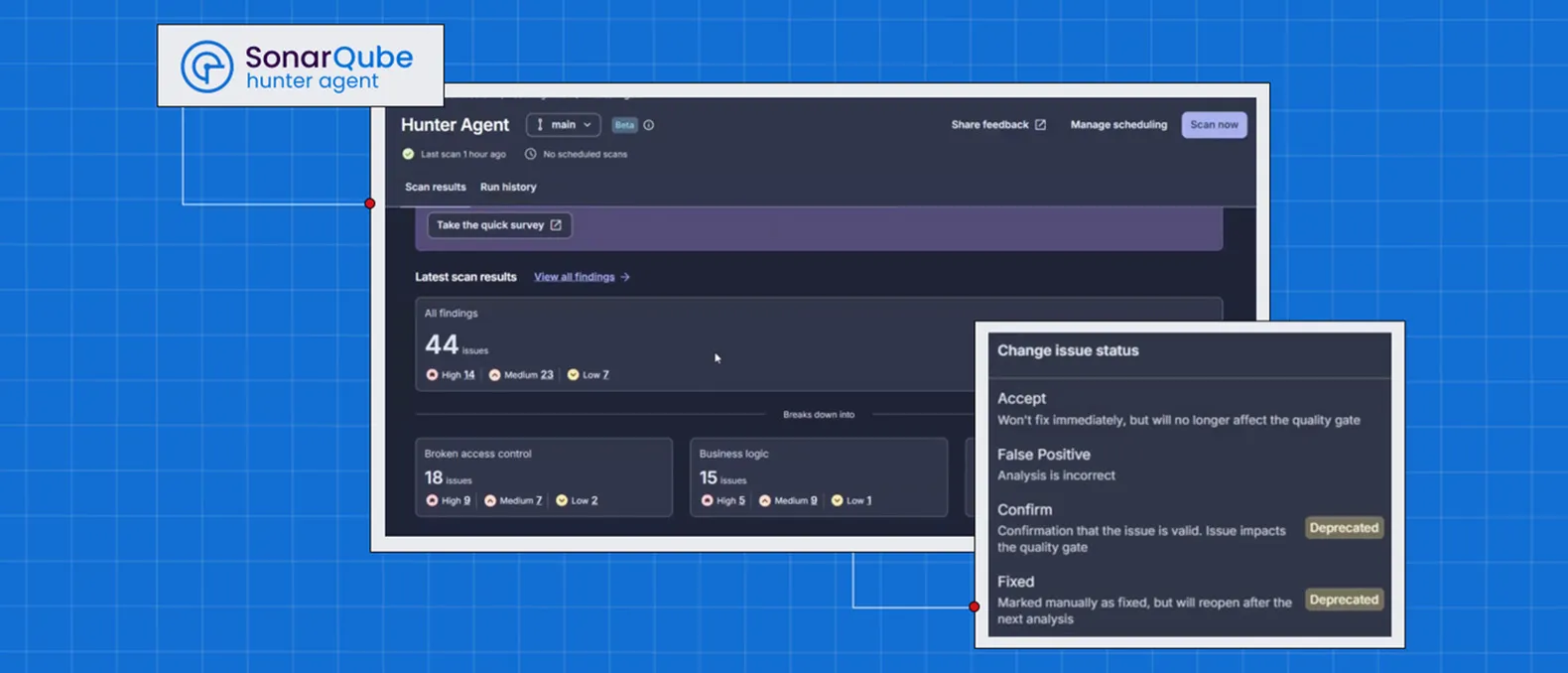Click Medium severity icon in Business logic

pyautogui.click(x=765, y=500)
